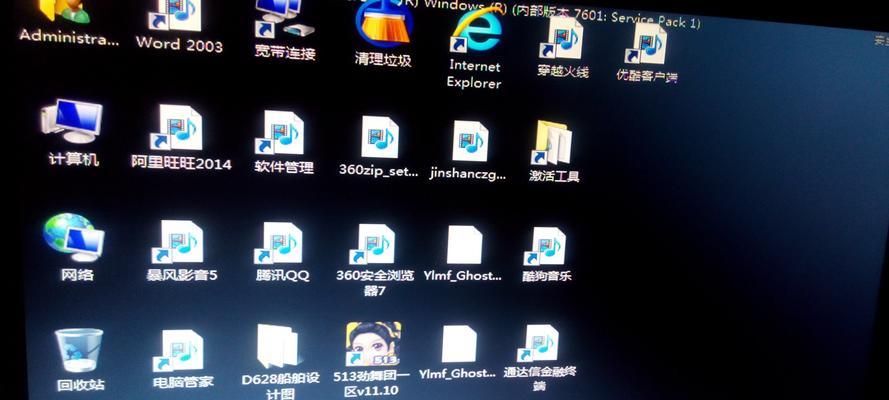Open the 宽带连接 shortcut
The width and height of the screenshot is (889, 400).
[x=285, y=18]
